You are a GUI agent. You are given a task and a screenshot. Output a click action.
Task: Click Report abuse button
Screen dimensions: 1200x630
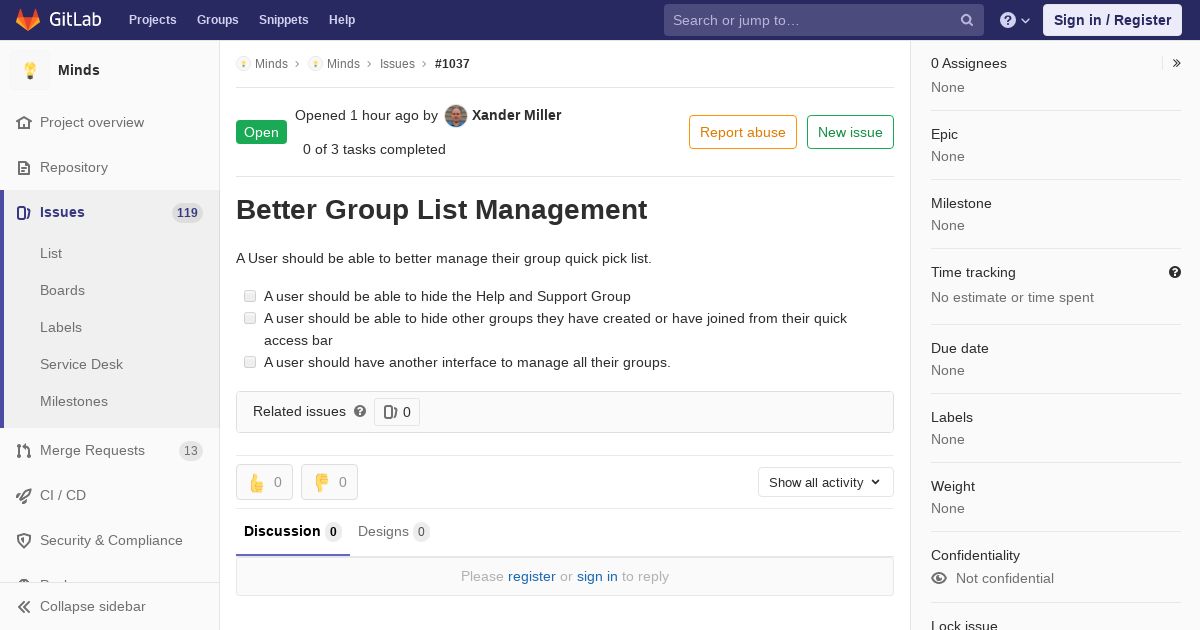coord(743,132)
